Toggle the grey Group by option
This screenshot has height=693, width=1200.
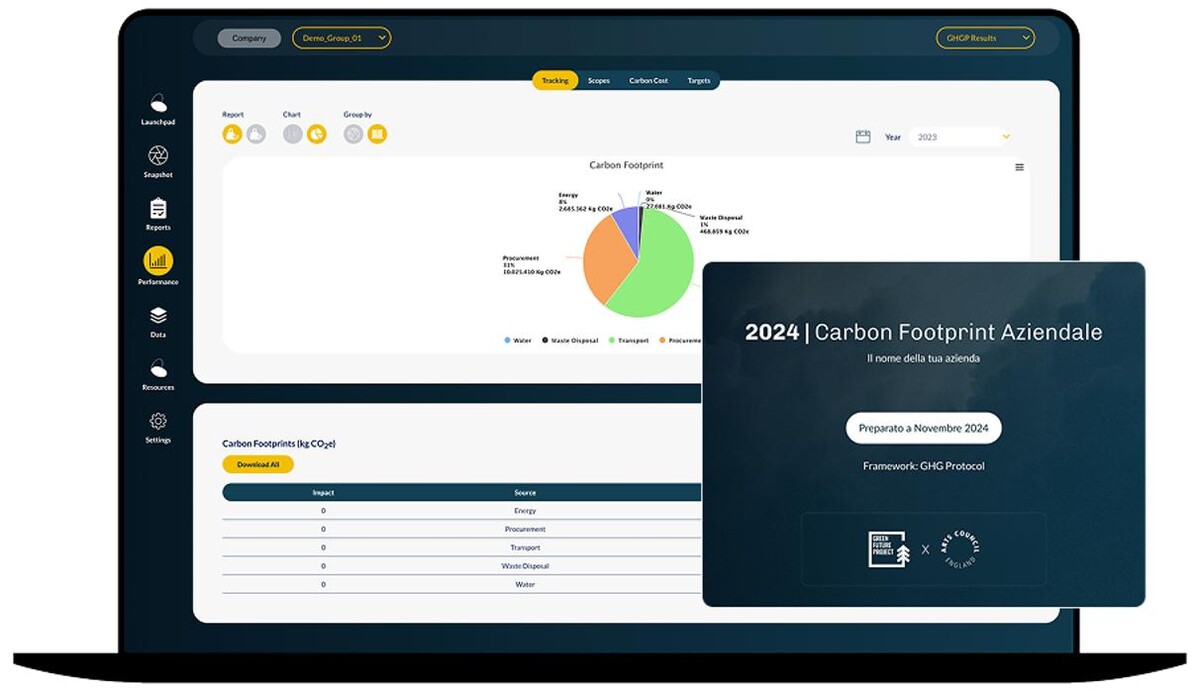(353, 134)
